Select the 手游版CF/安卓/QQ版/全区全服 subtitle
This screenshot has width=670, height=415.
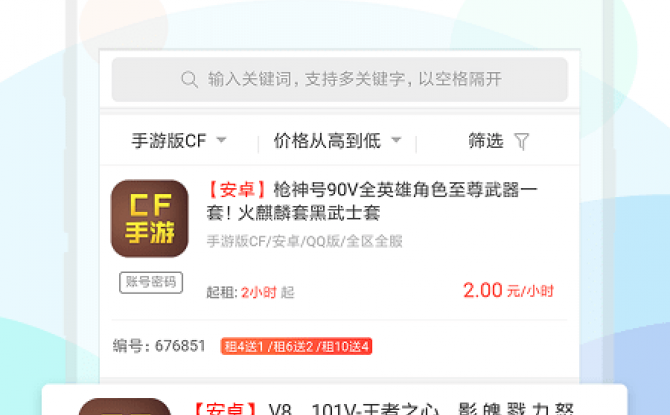(304, 241)
